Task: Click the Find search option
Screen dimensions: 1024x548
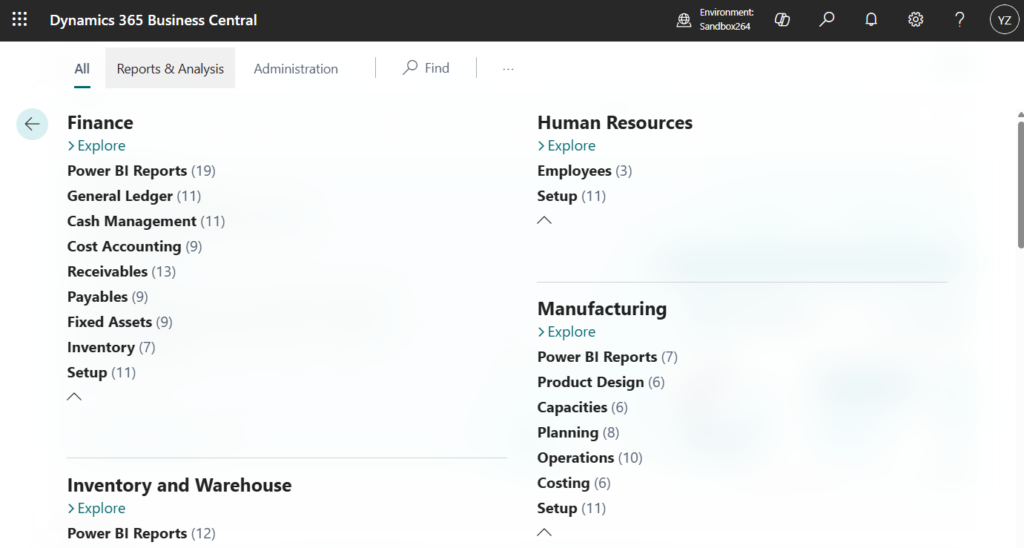Action: [426, 68]
